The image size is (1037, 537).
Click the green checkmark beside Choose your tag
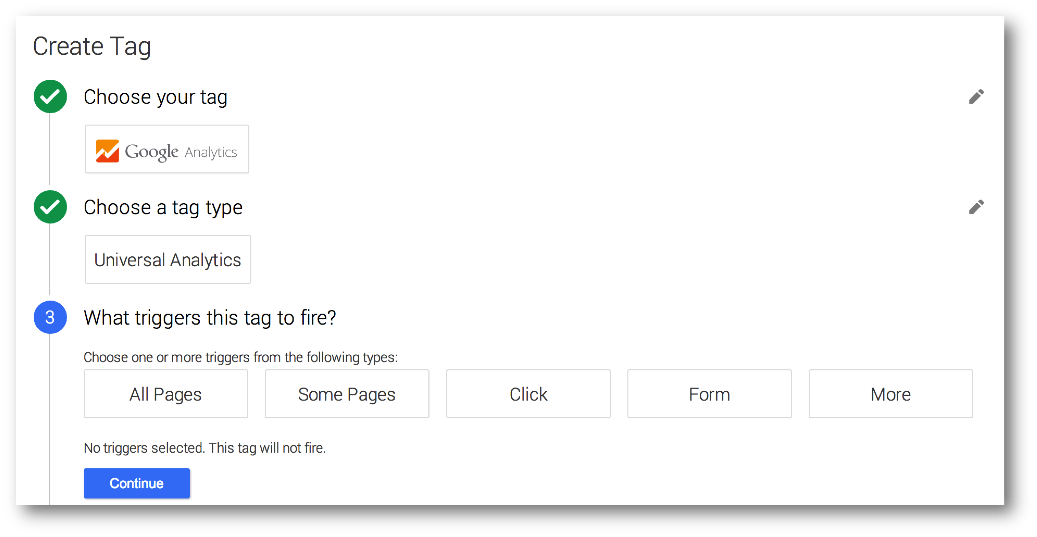coord(50,97)
